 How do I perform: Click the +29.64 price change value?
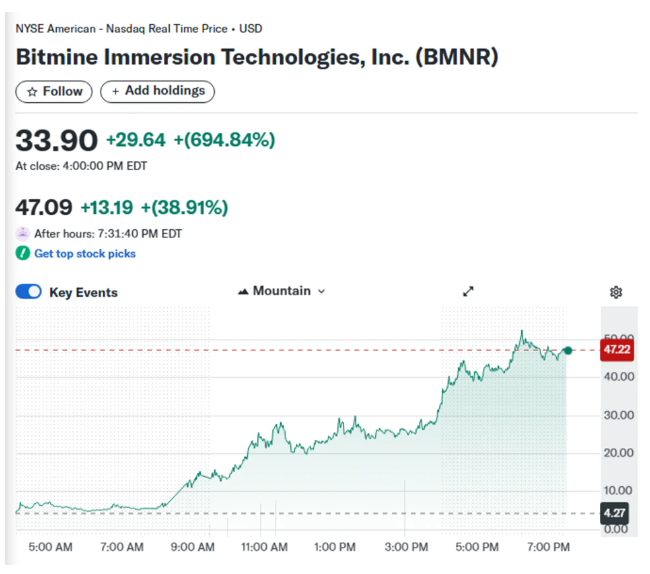(136, 140)
